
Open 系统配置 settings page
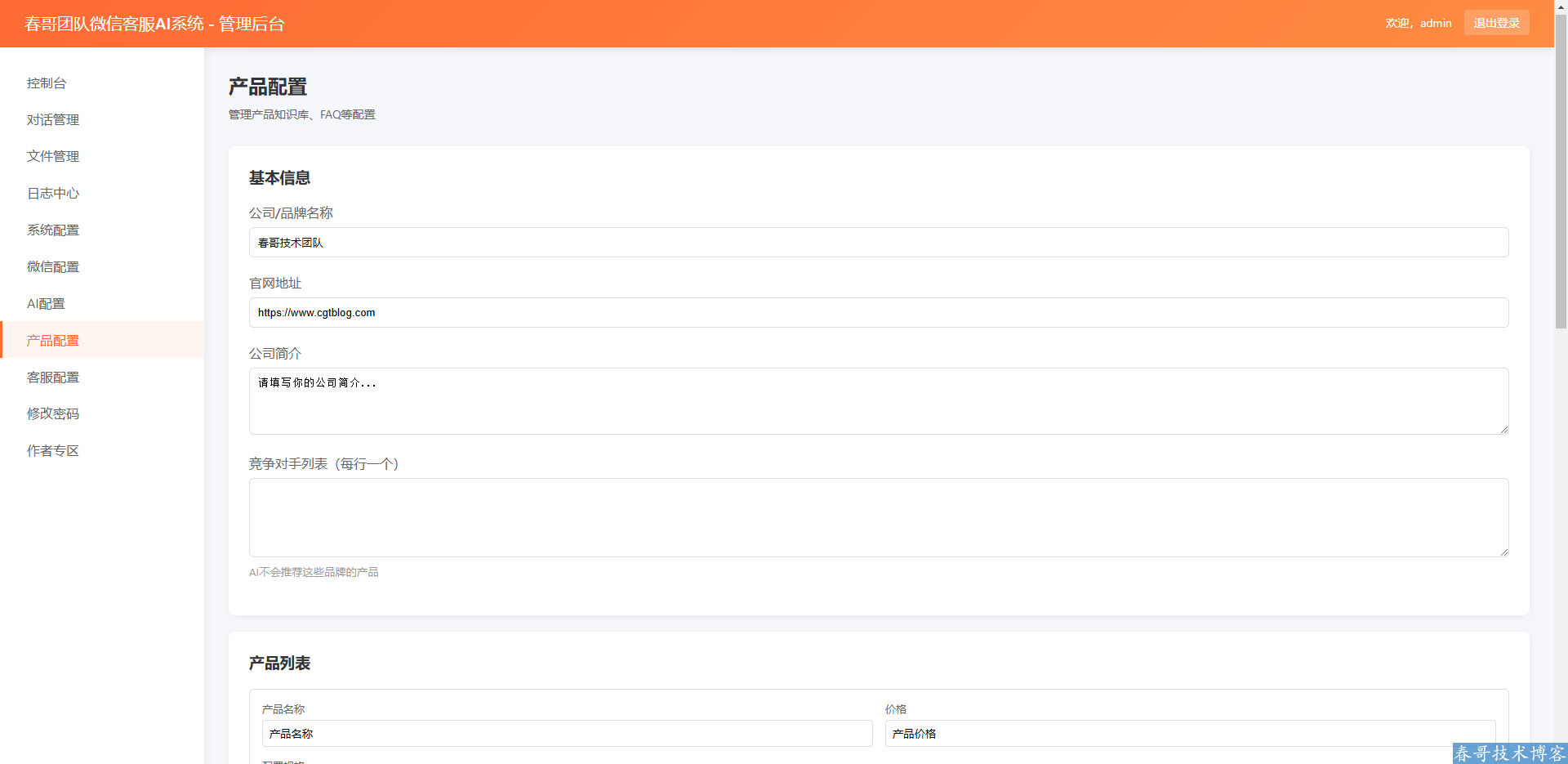click(53, 230)
